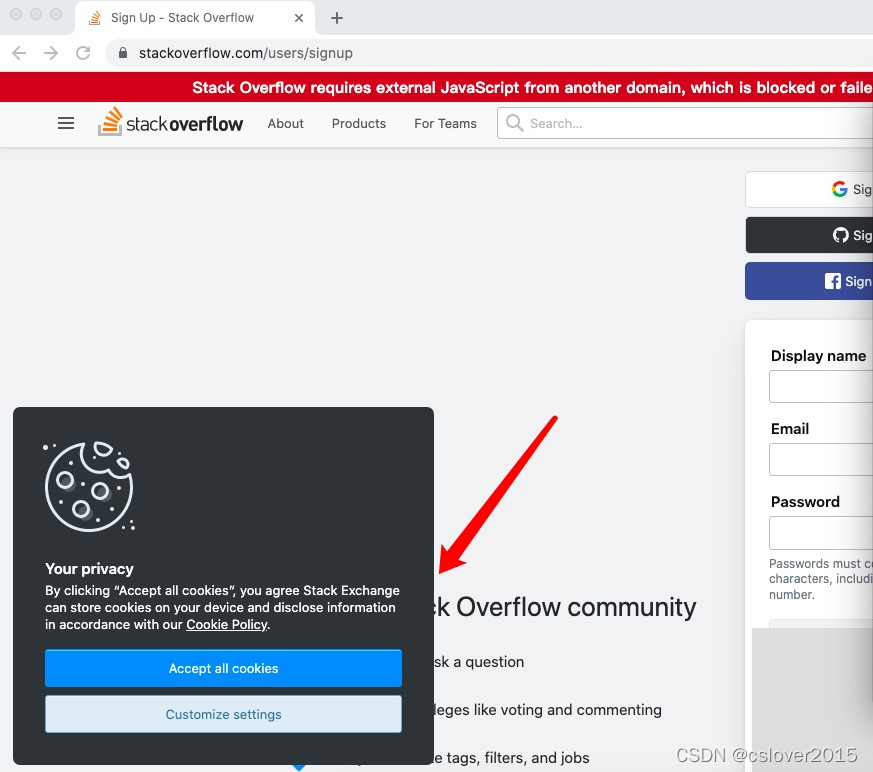Click Accept all cookies
873x772 pixels.
tap(223, 668)
